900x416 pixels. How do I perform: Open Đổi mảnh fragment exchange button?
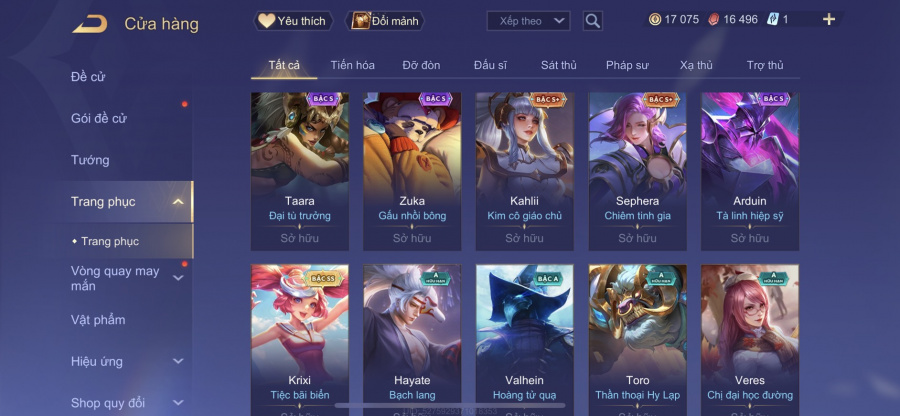click(385, 21)
